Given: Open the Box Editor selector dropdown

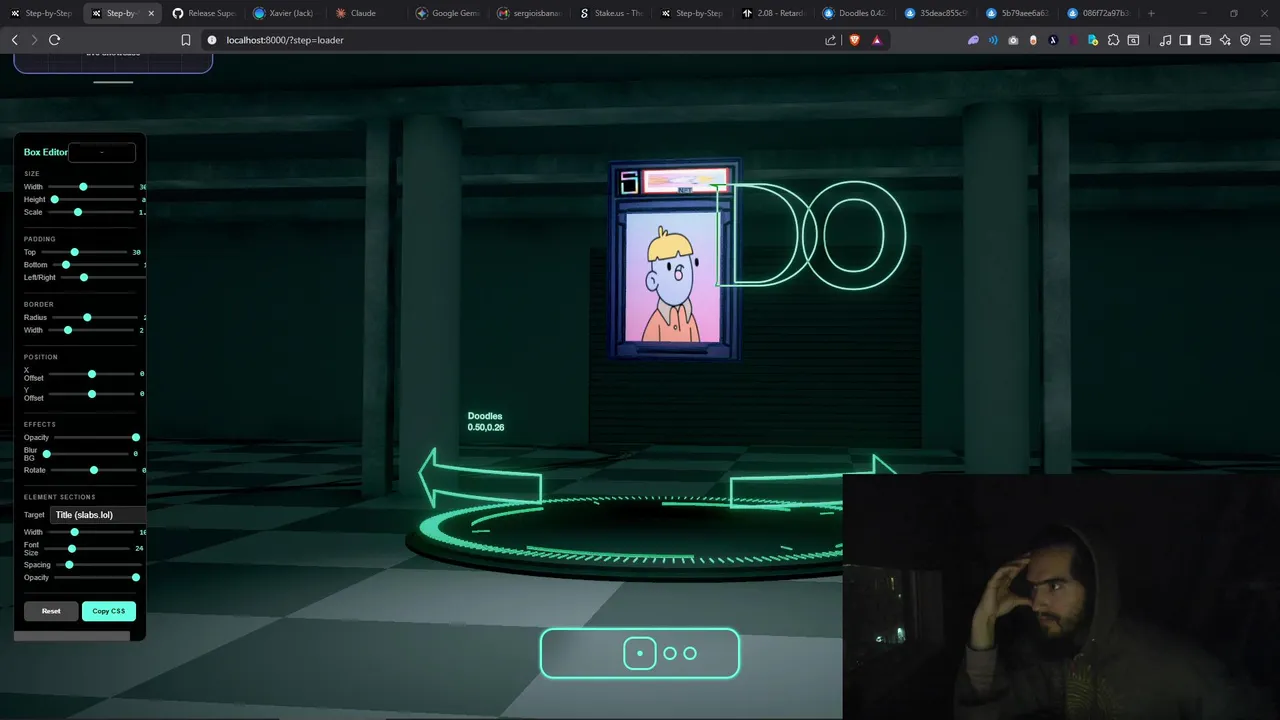Looking at the screenshot, I should (x=102, y=152).
